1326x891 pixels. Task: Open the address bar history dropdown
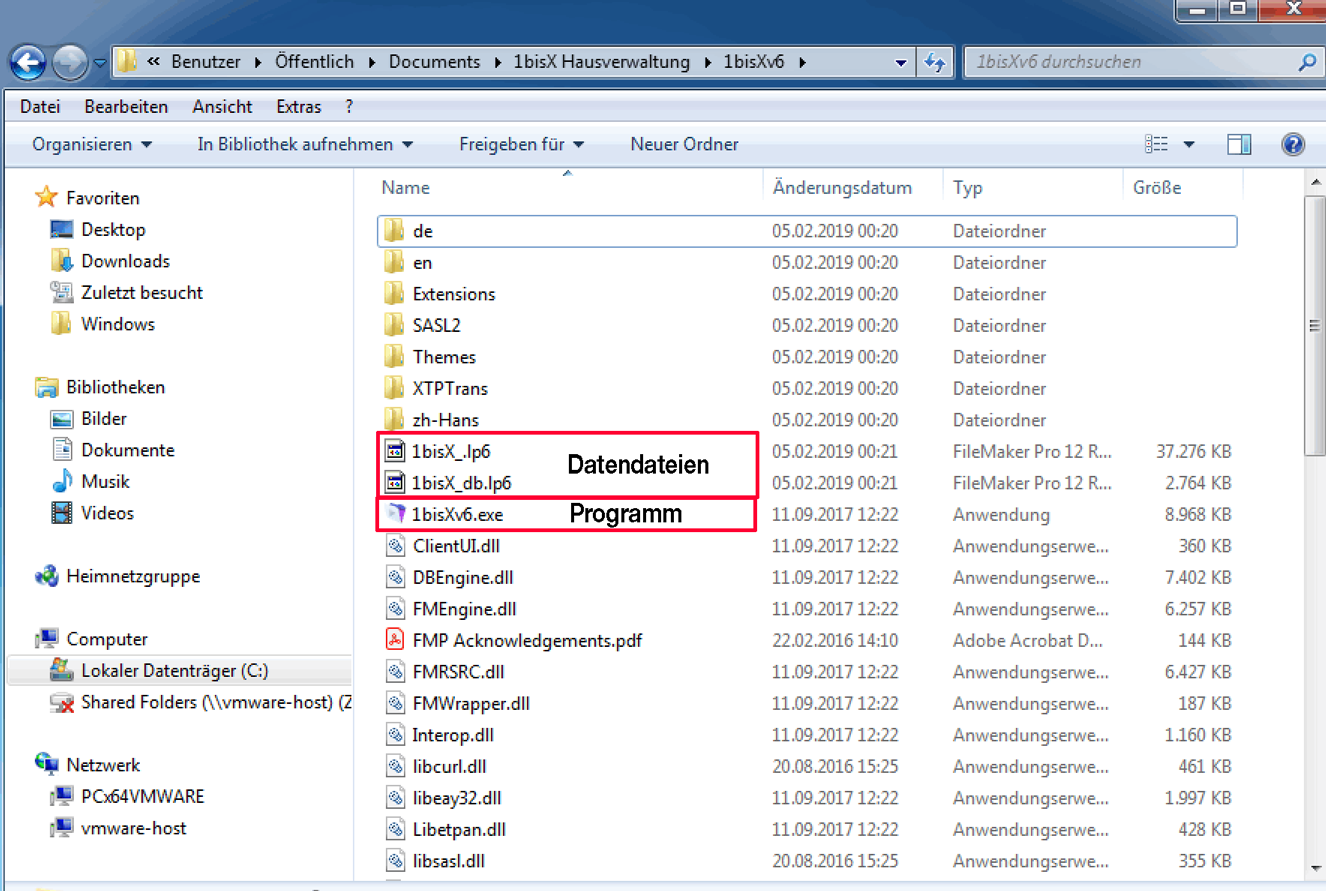point(901,62)
